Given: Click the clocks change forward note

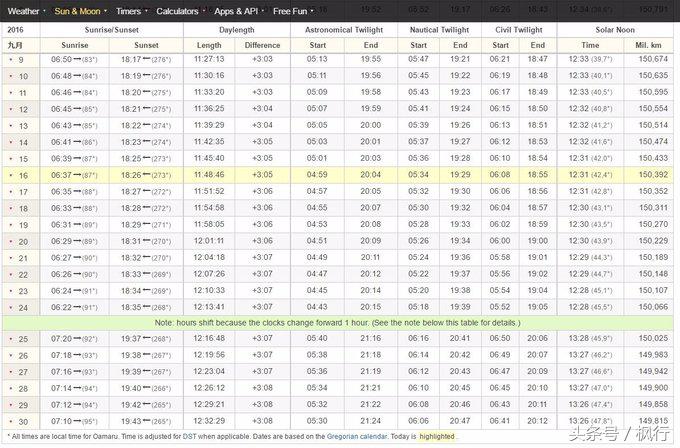Looking at the screenshot, I should pyautogui.click(x=337, y=323).
